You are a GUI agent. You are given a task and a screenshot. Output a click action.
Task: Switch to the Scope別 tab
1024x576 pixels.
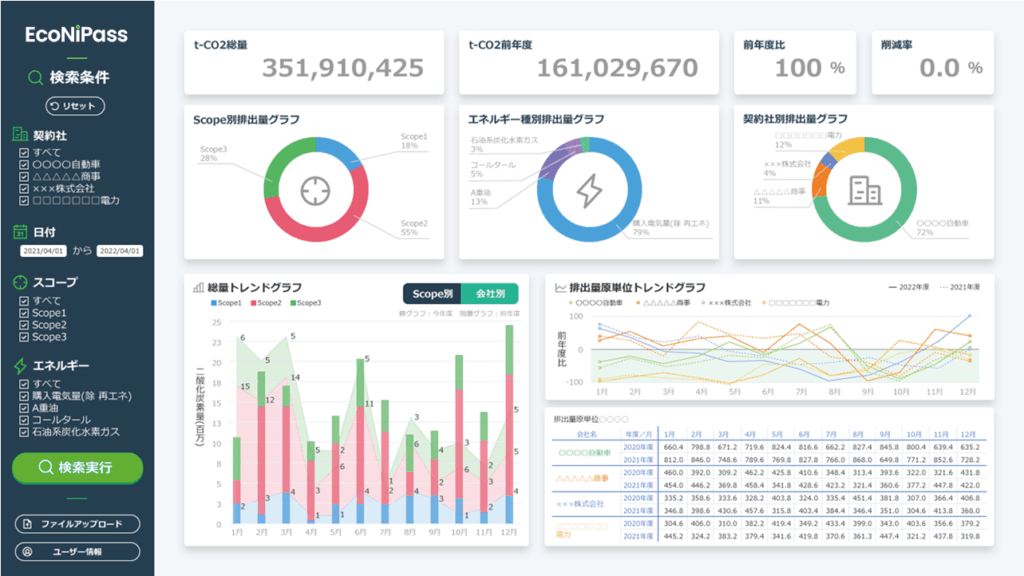click(432, 294)
